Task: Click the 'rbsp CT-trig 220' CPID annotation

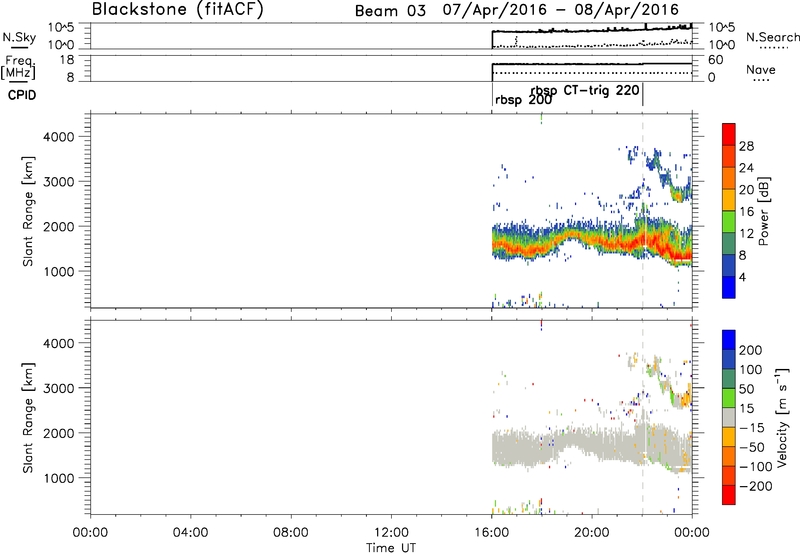Action: [x=585, y=90]
